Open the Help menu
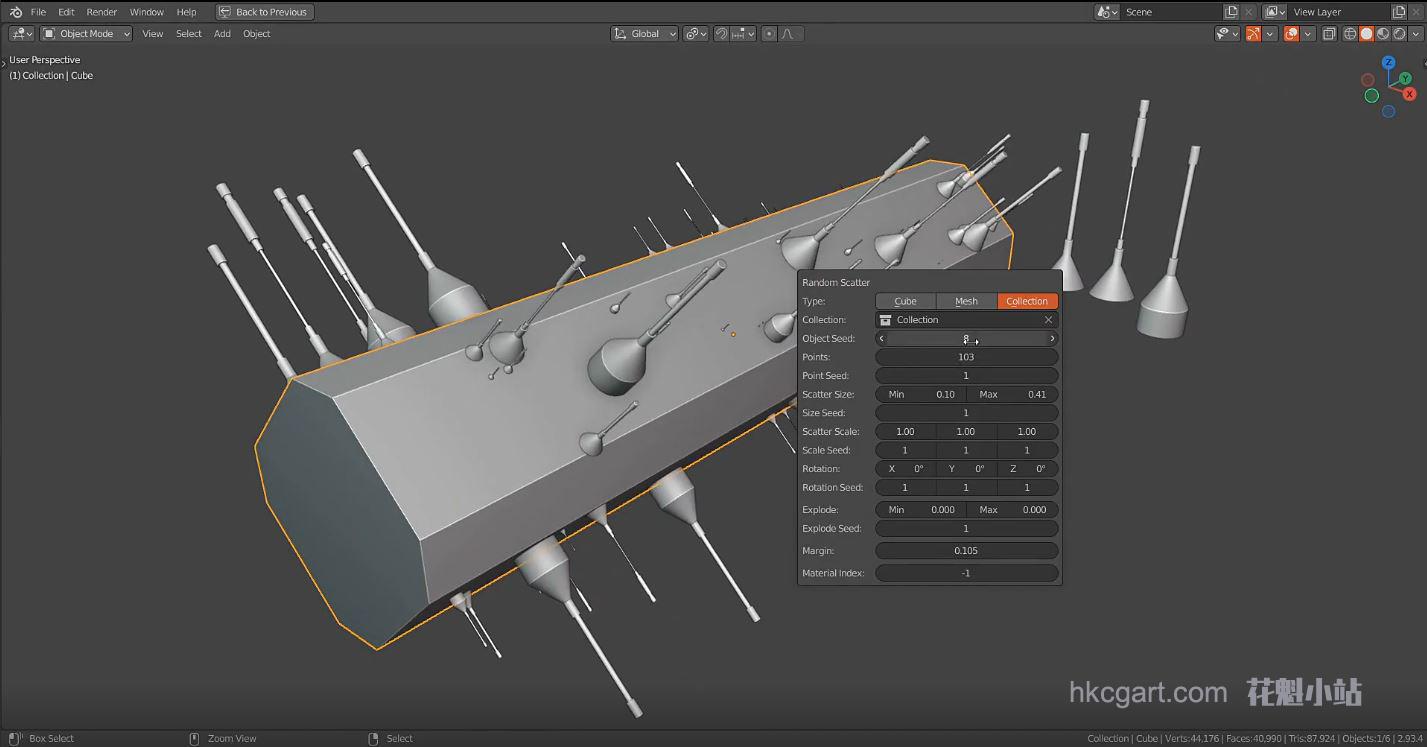This screenshot has height=747, width=1427. [186, 12]
